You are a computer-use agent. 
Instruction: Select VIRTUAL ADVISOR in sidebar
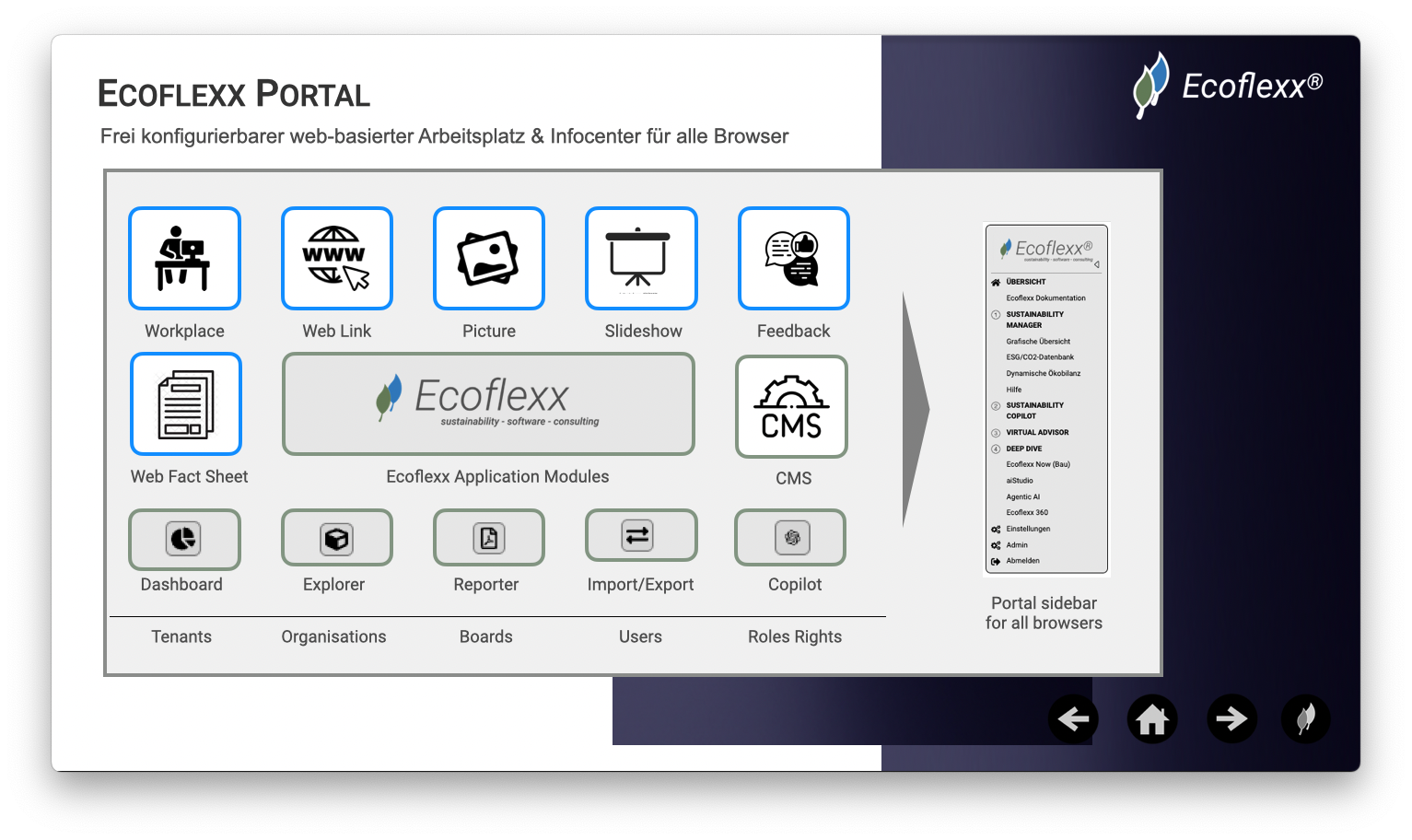[x=1038, y=433]
